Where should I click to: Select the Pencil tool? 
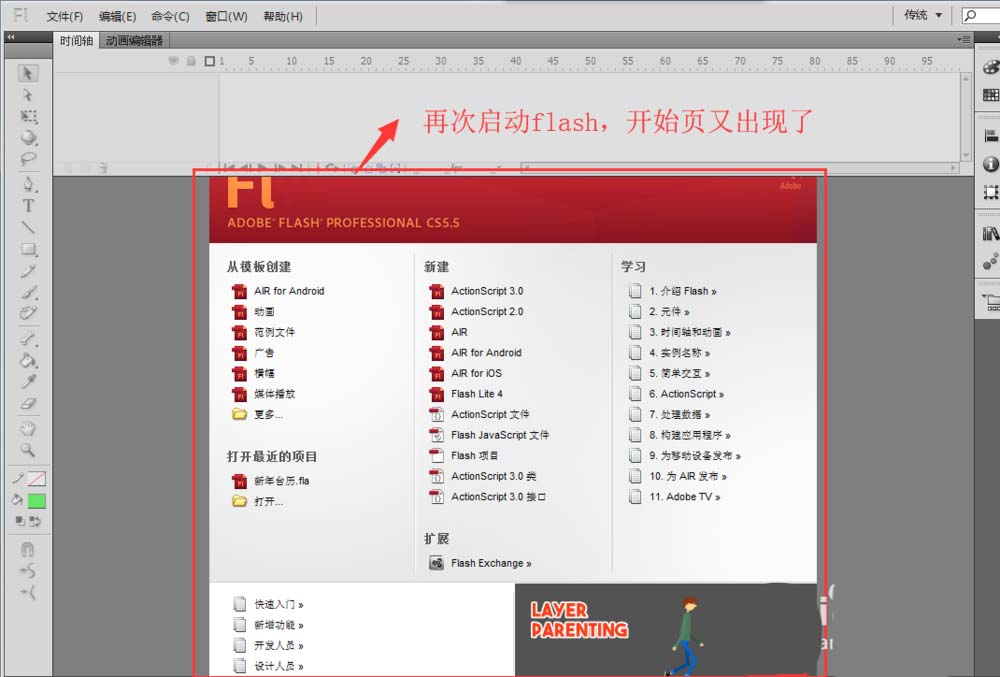point(27,270)
